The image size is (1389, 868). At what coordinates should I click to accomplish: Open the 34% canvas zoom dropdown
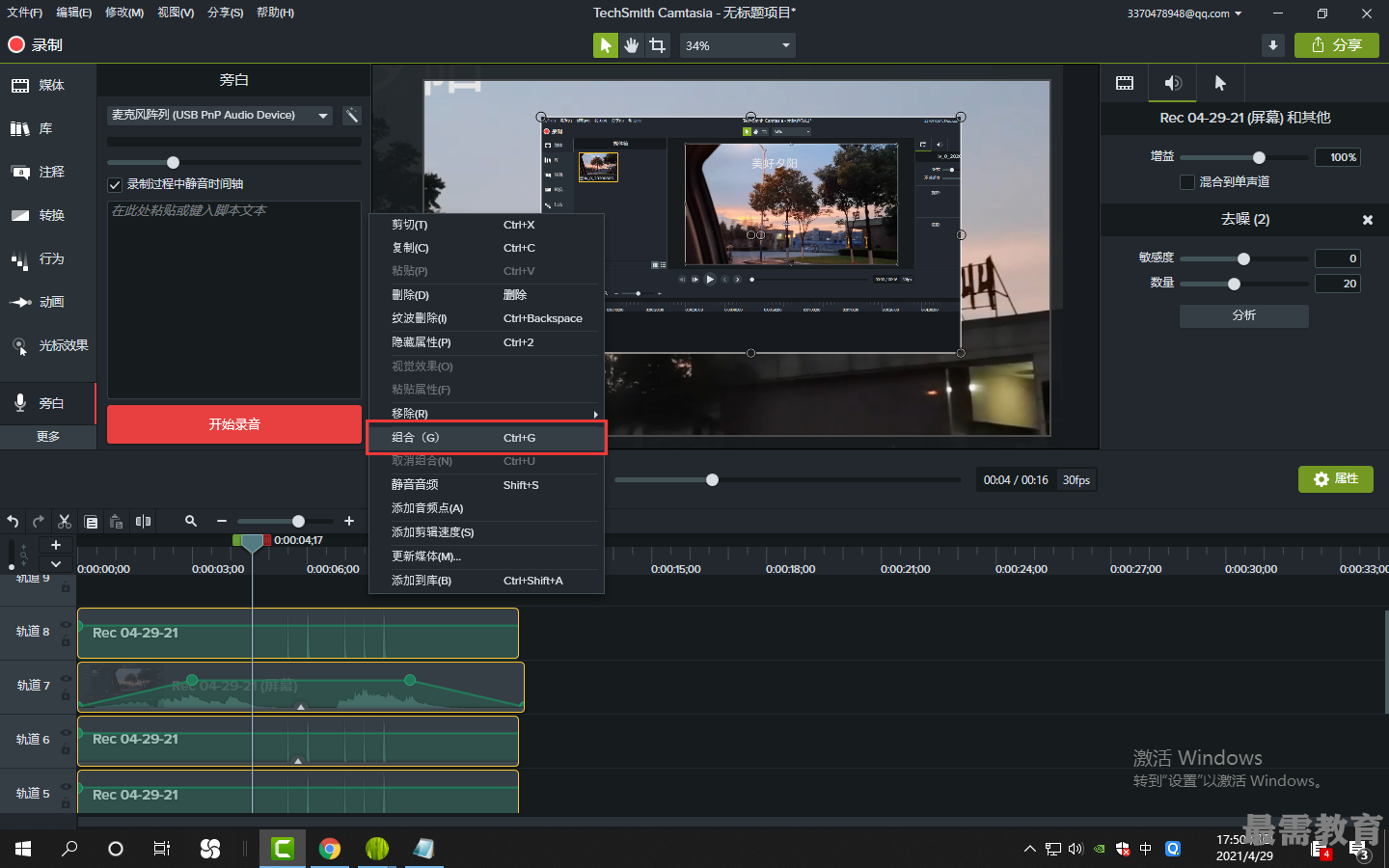(738, 45)
